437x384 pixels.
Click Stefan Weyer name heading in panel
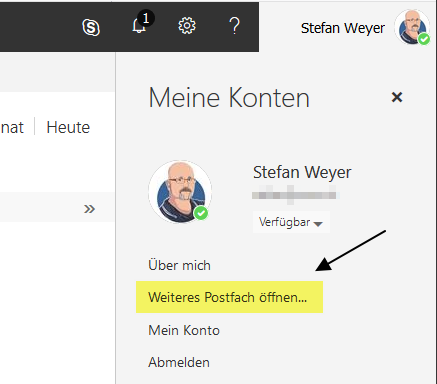[x=302, y=172]
